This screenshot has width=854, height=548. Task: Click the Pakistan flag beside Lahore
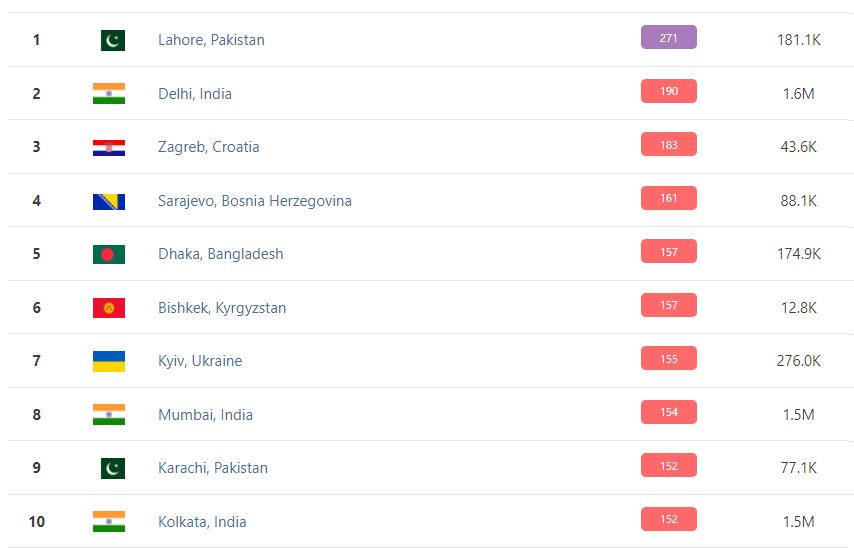113,40
